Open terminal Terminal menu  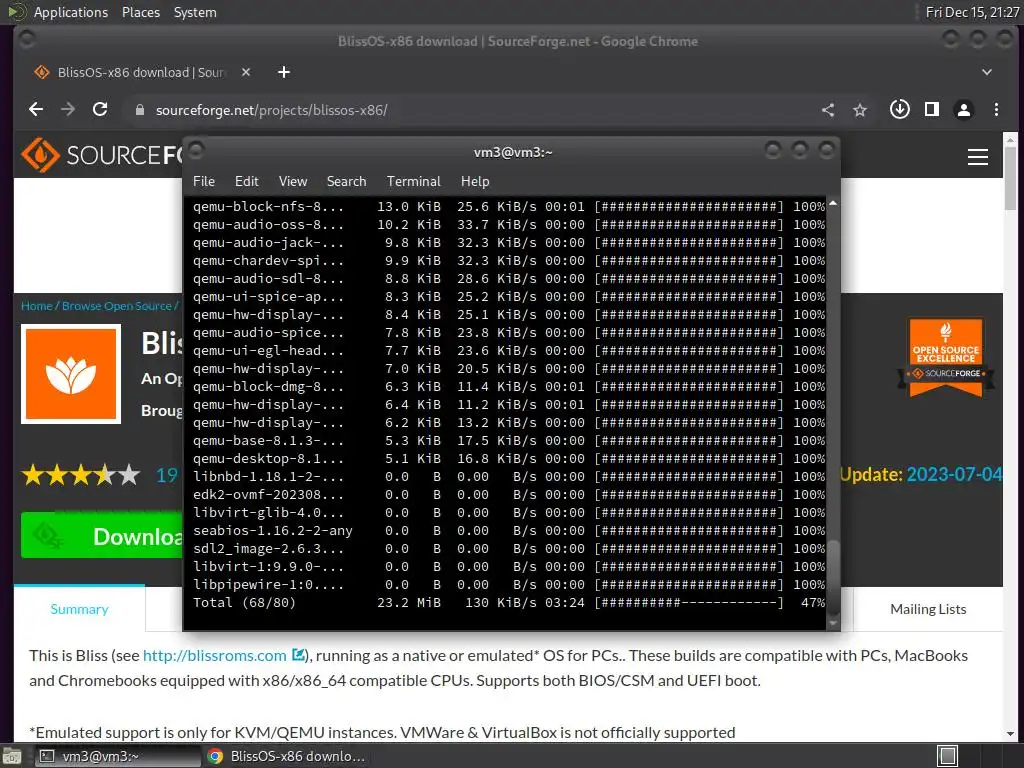(x=413, y=182)
